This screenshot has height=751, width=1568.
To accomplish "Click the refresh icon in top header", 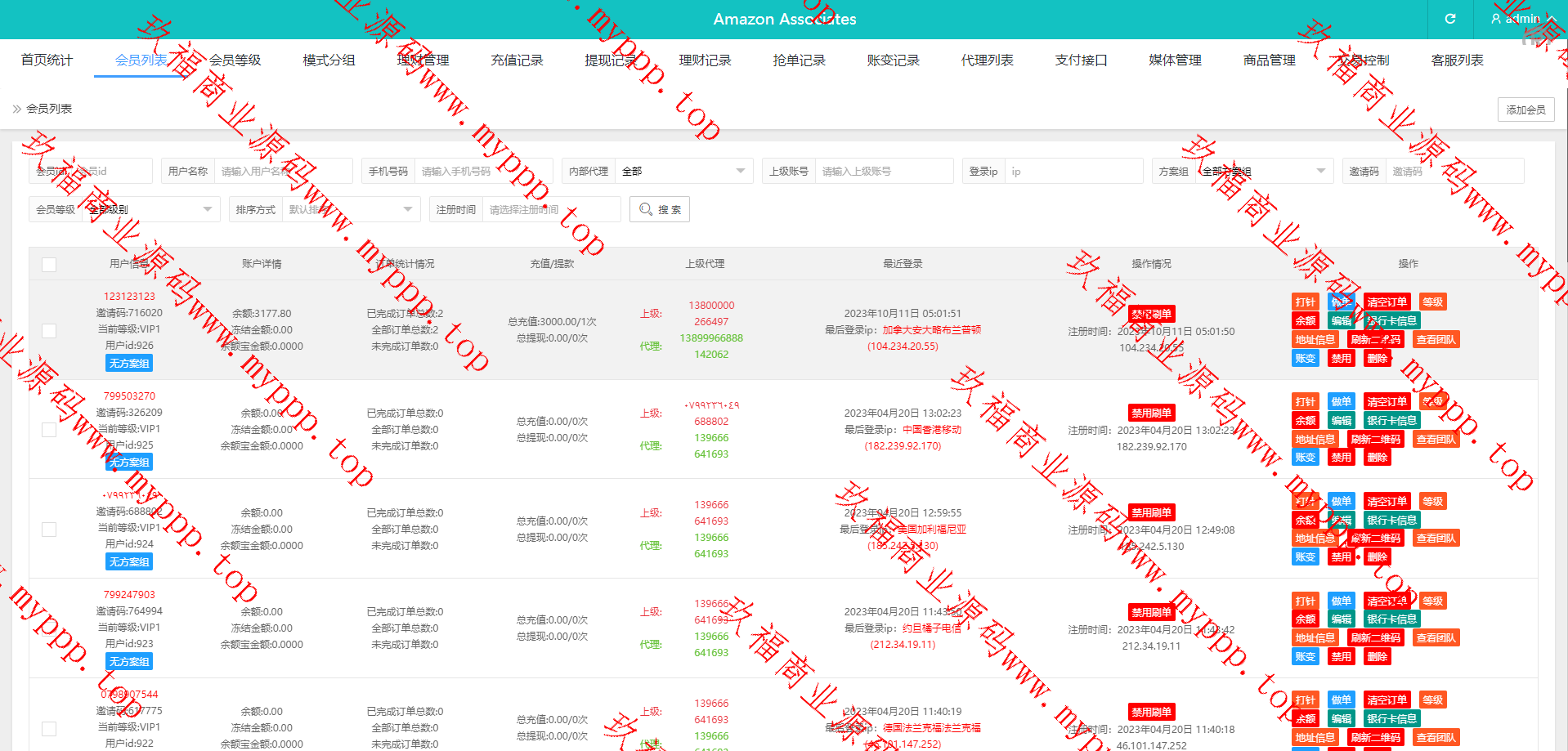I will point(1449,19).
